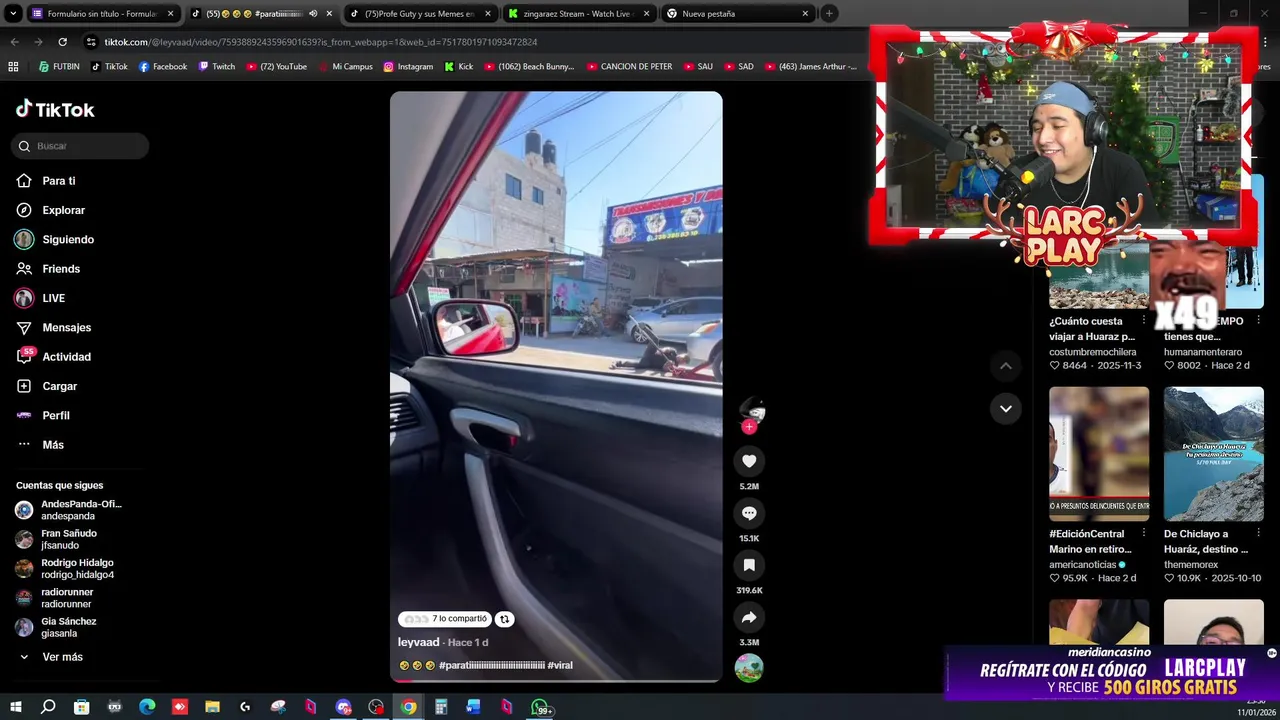Go to next video arrow
Screen dimensions: 1280x720
coord(1006,408)
